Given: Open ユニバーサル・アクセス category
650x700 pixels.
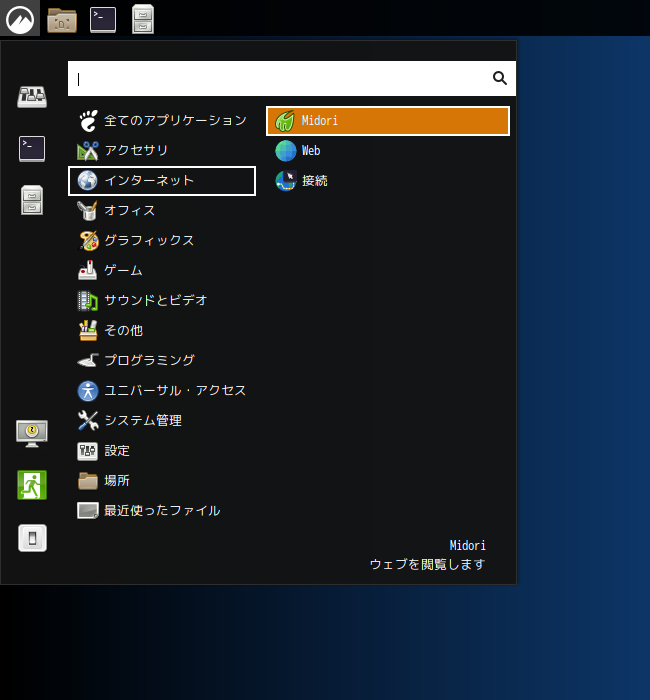Looking at the screenshot, I should (162, 391).
